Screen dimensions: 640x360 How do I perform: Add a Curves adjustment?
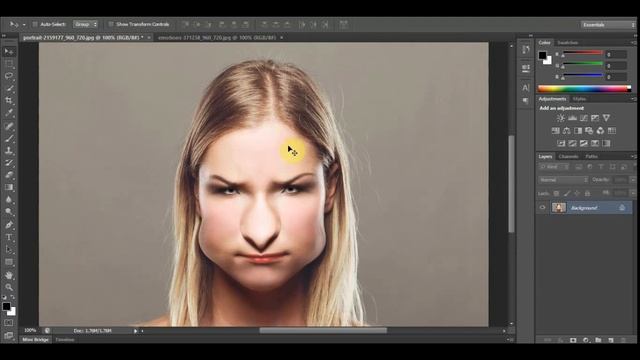584,118
